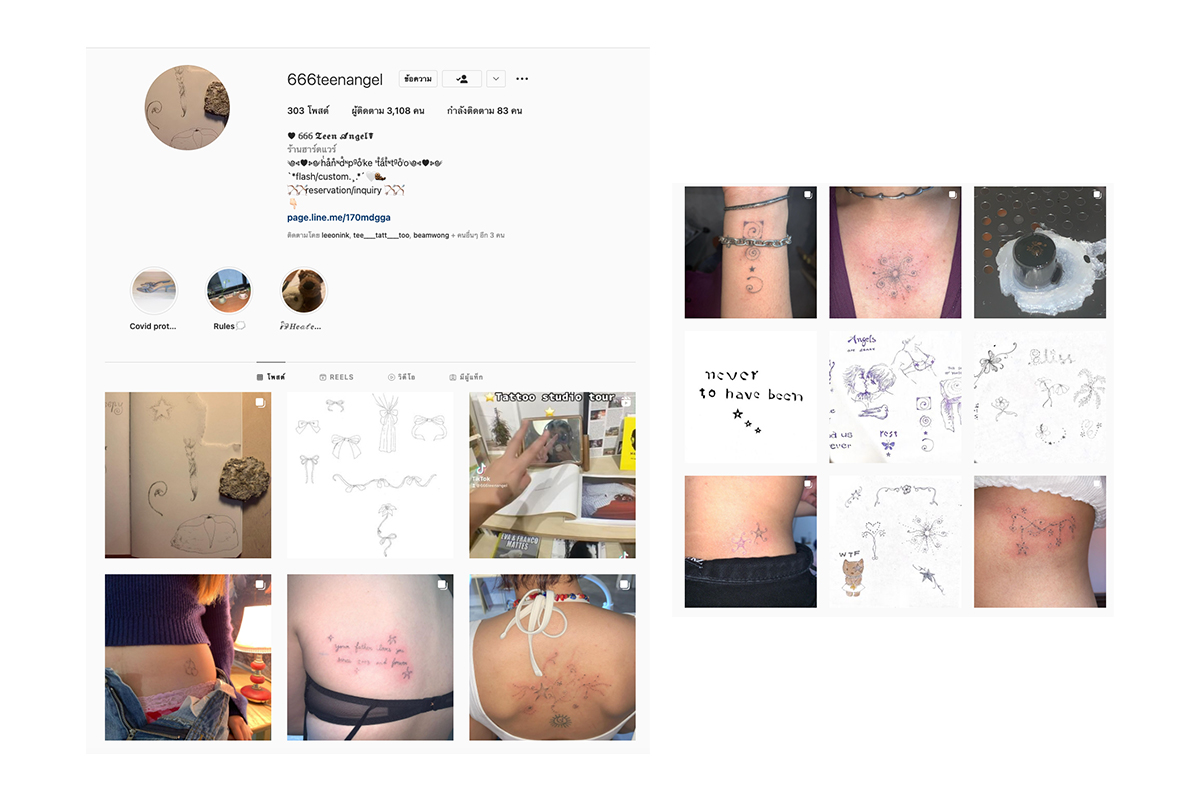Open the Covid prot... story highlight
This screenshot has width=1200, height=800.
point(154,291)
